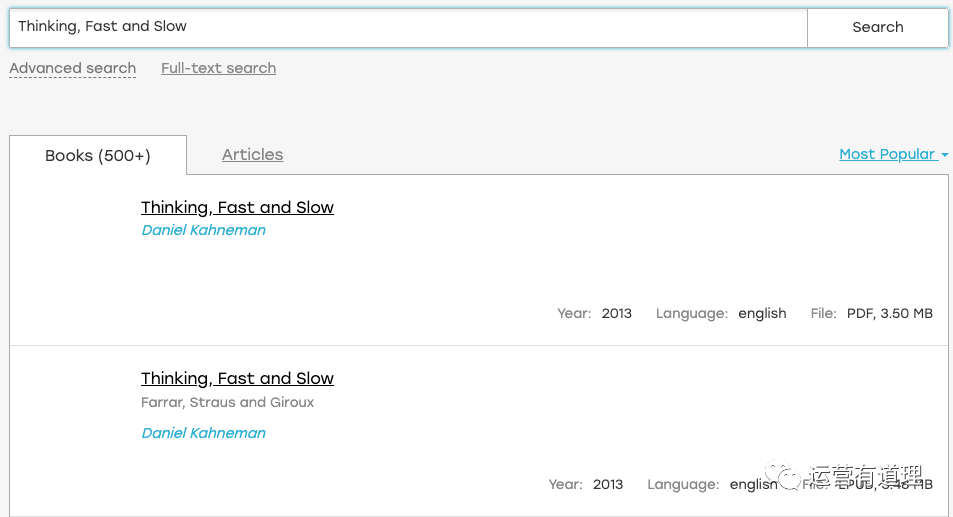Switch to Full-text search
This screenshot has width=953, height=517.
(218, 68)
